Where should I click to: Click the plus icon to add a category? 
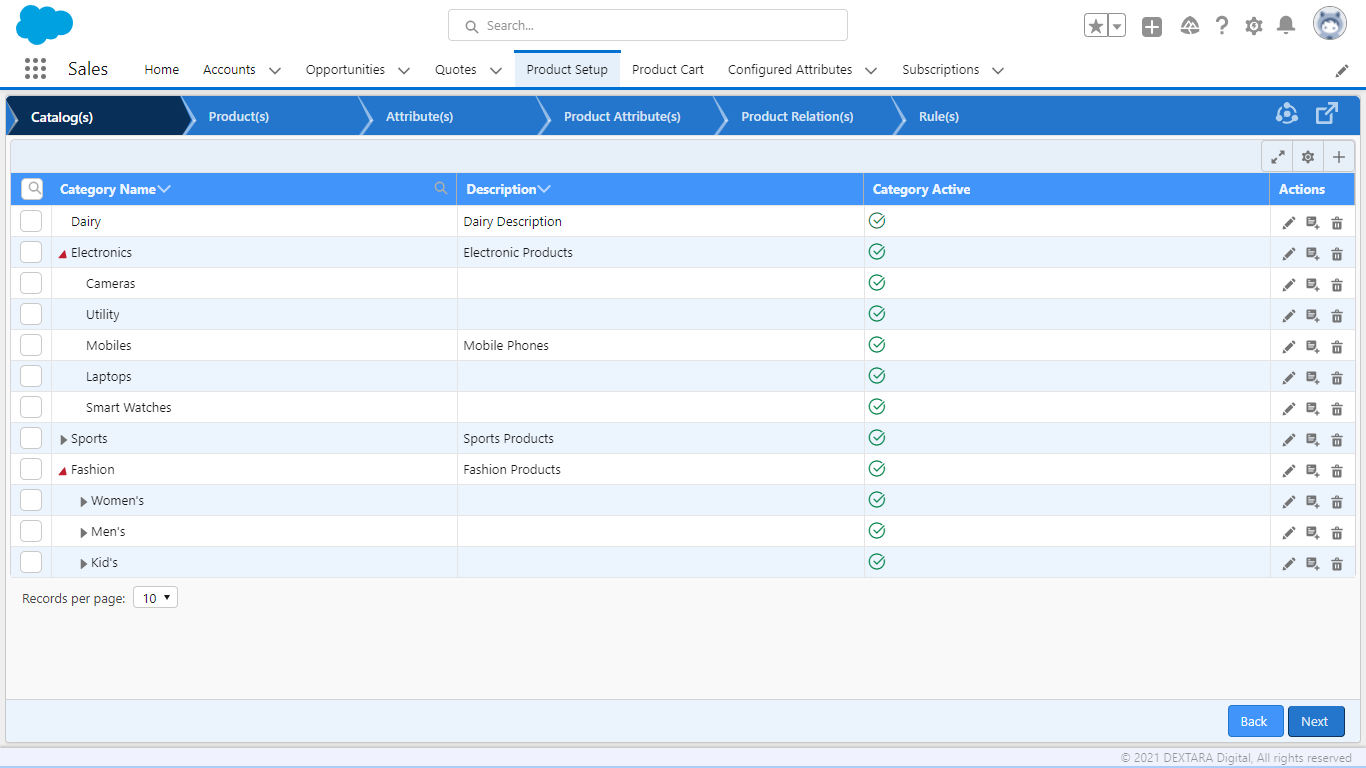[x=1339, y=156]
